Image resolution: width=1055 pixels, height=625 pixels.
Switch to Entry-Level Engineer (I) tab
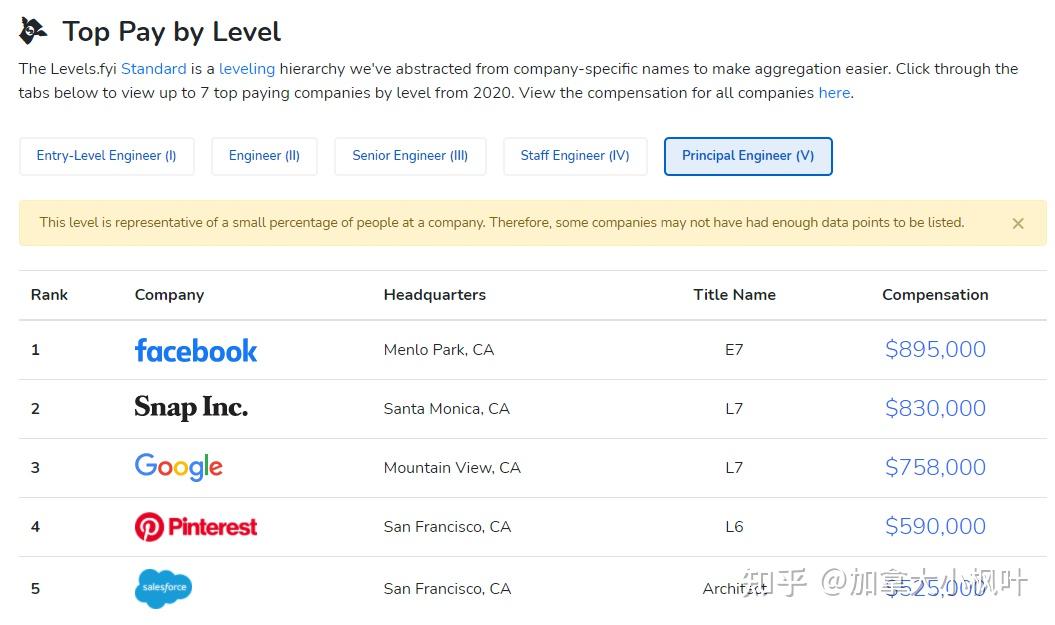[106, 156]
